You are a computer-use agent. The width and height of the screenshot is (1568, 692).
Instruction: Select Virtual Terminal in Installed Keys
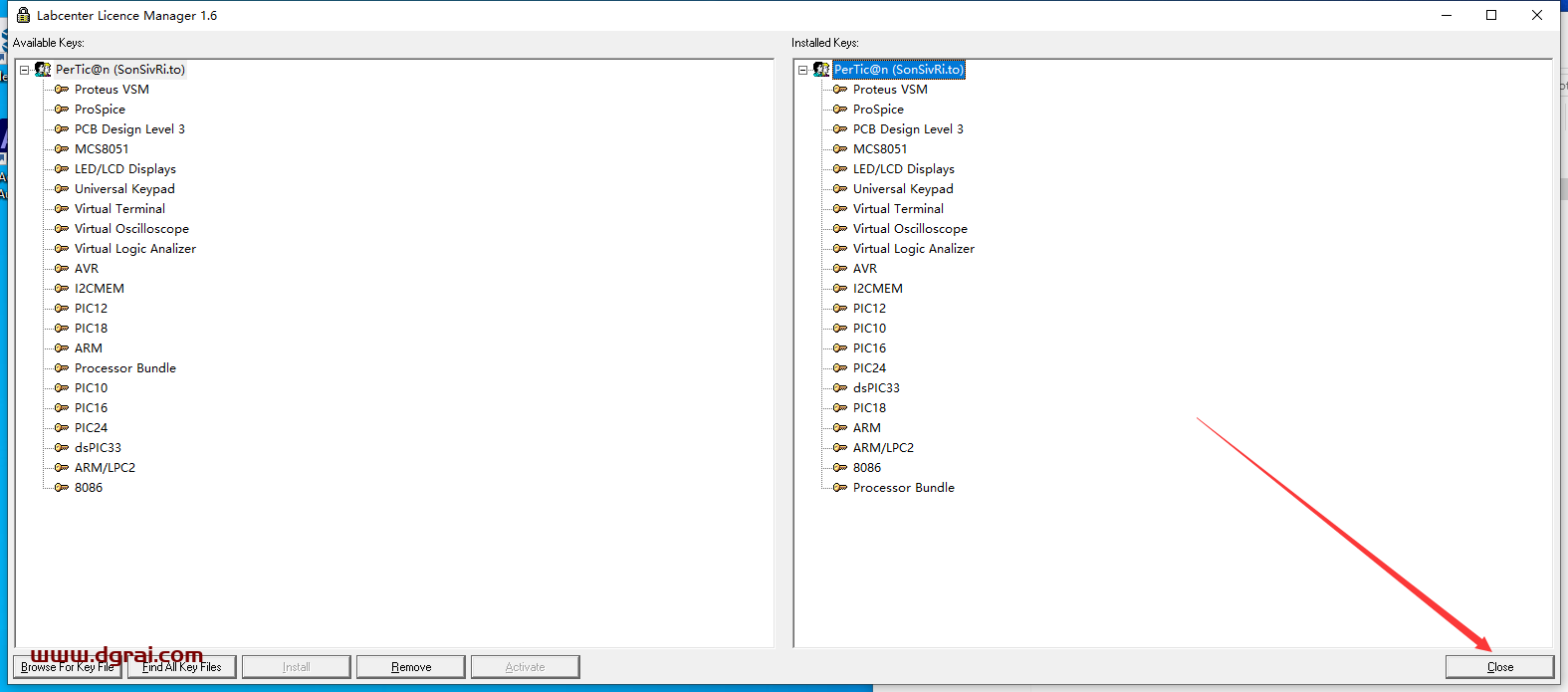point(898,209)
